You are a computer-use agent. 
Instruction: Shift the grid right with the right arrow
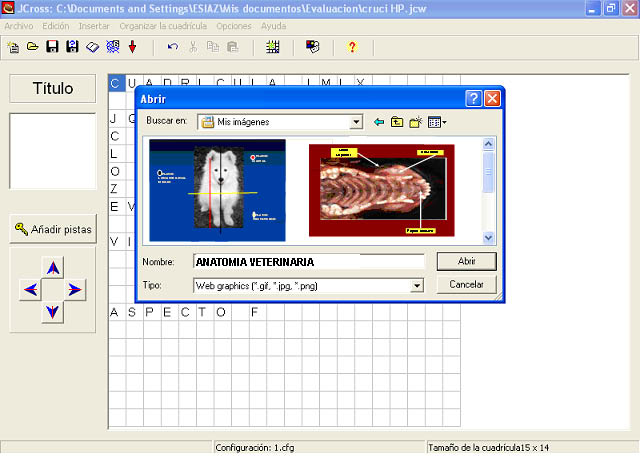pyautogui.click(x=75, y=290)
